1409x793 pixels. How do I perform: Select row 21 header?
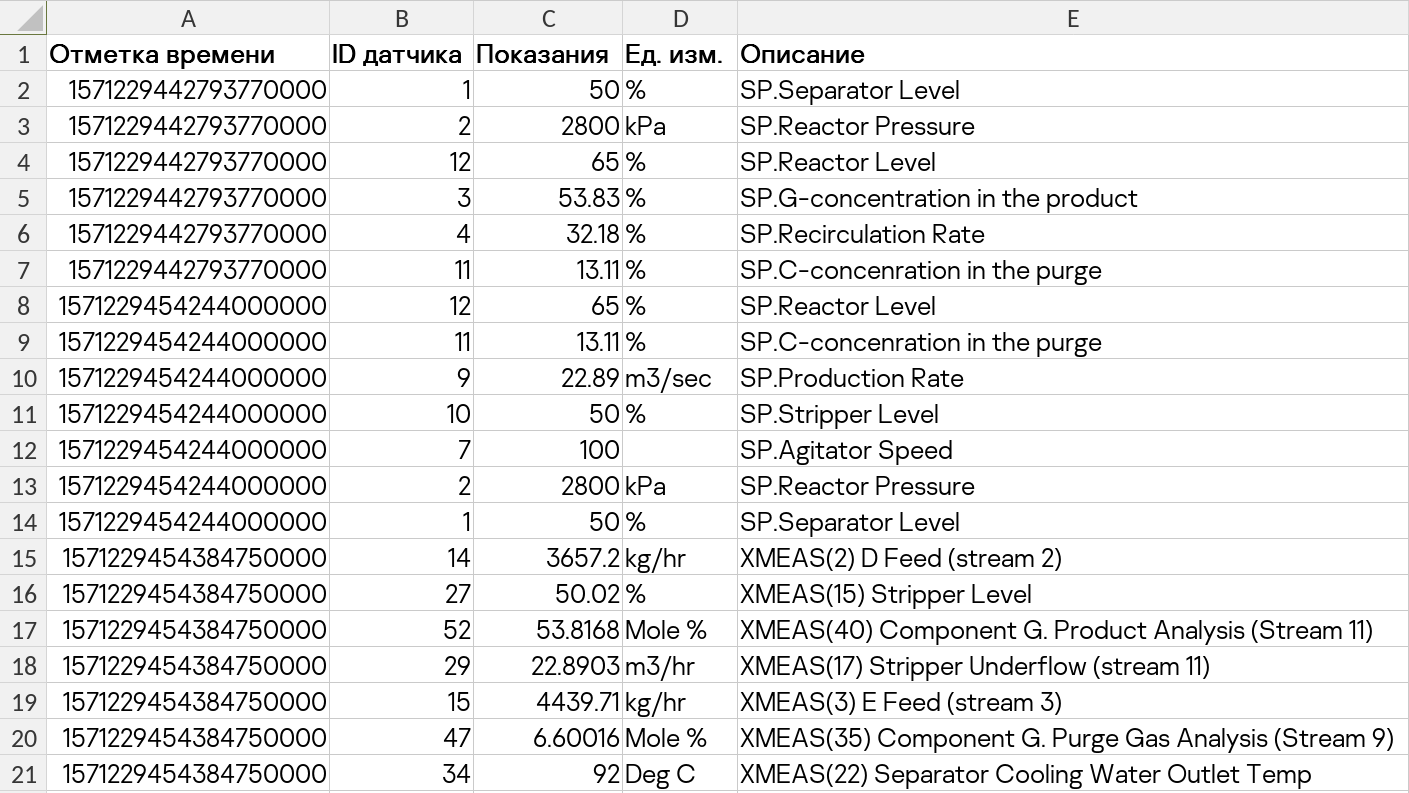tap(23, 774)
